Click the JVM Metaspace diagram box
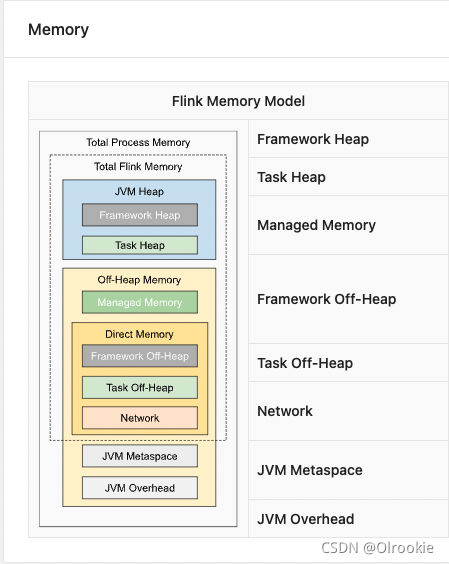The image size is (449, 564). [x=140, y=456]
